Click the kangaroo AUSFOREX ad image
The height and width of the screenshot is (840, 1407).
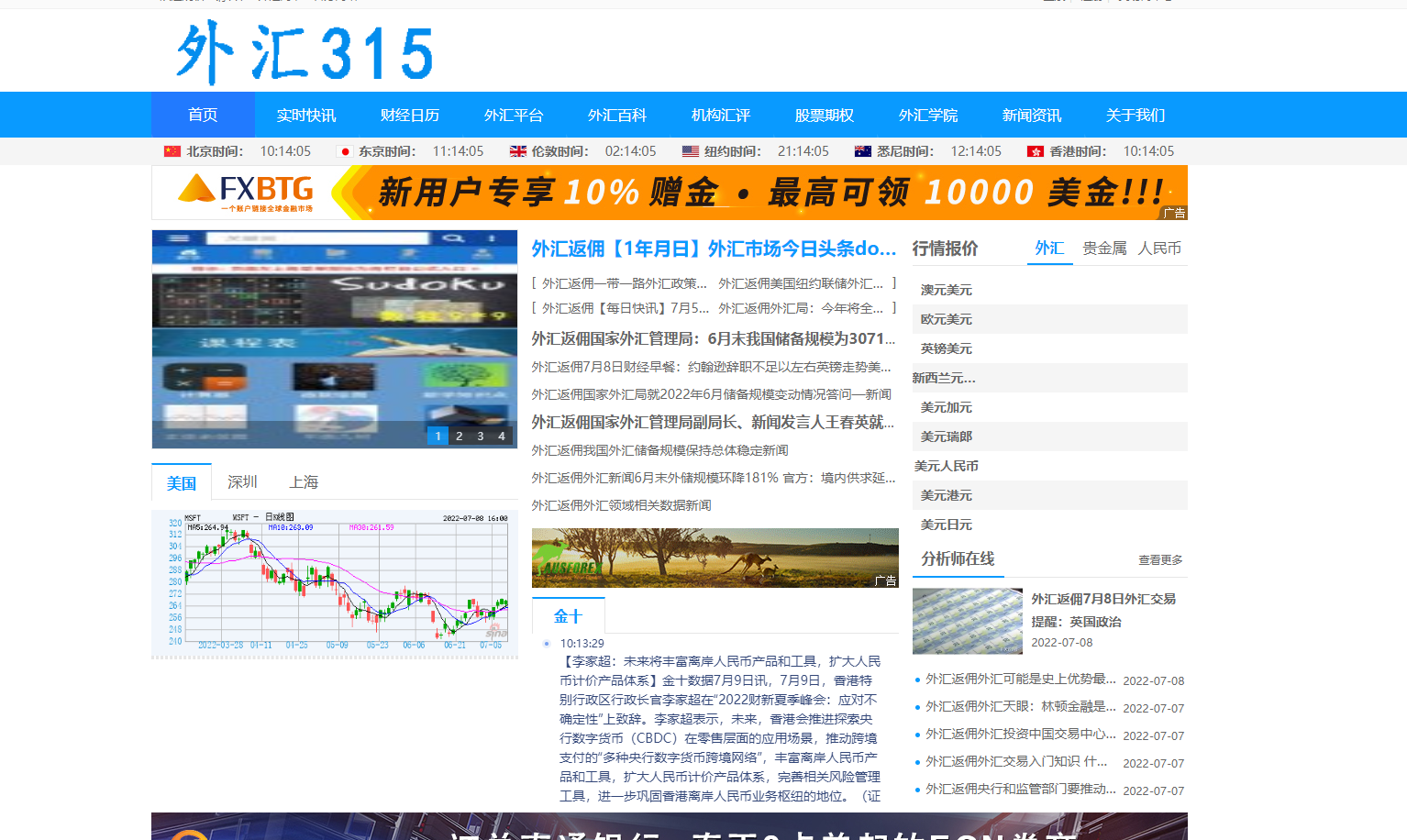(x=715, y=558)
